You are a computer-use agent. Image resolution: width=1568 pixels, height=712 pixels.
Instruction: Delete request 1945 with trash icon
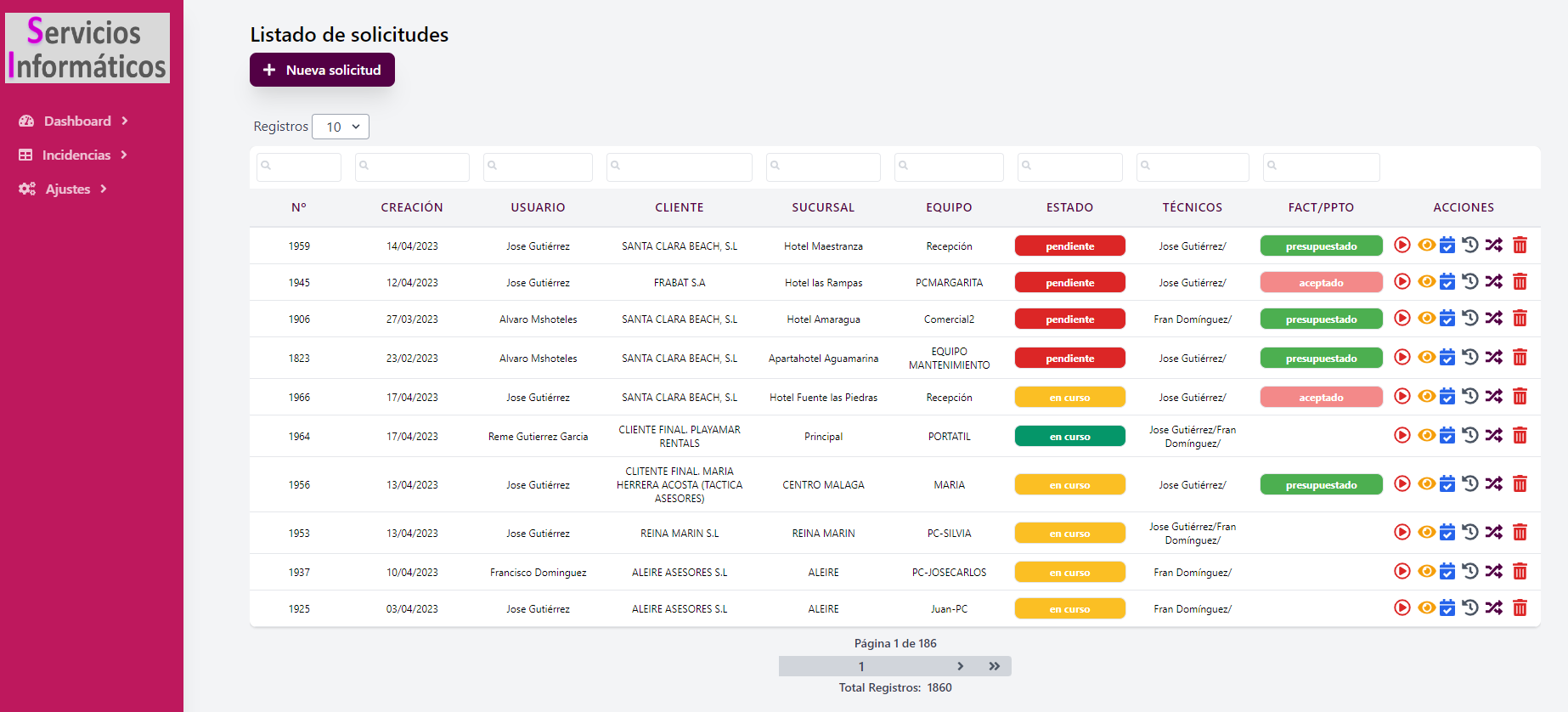[x=1520, y=282]
